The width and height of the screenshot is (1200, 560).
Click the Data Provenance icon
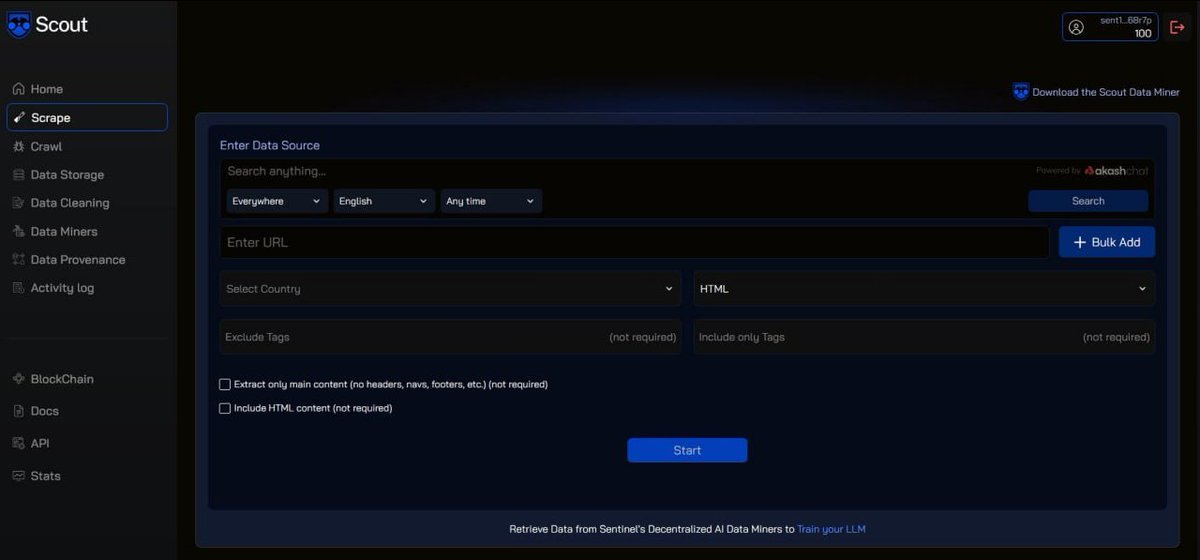(x=18, y=260)
